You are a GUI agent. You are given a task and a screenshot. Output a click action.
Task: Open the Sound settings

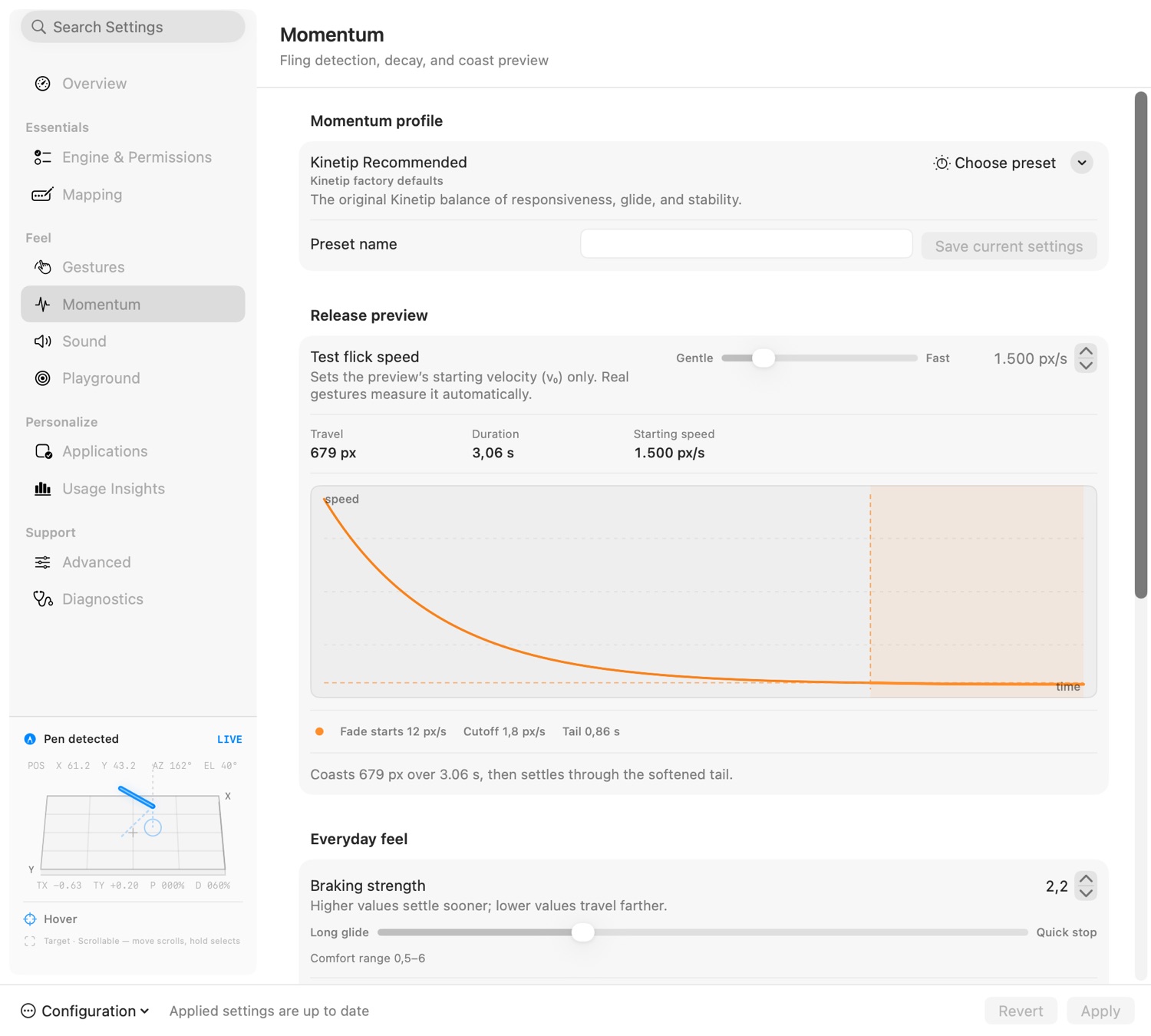pyautogui.click(x=133, y=341)
